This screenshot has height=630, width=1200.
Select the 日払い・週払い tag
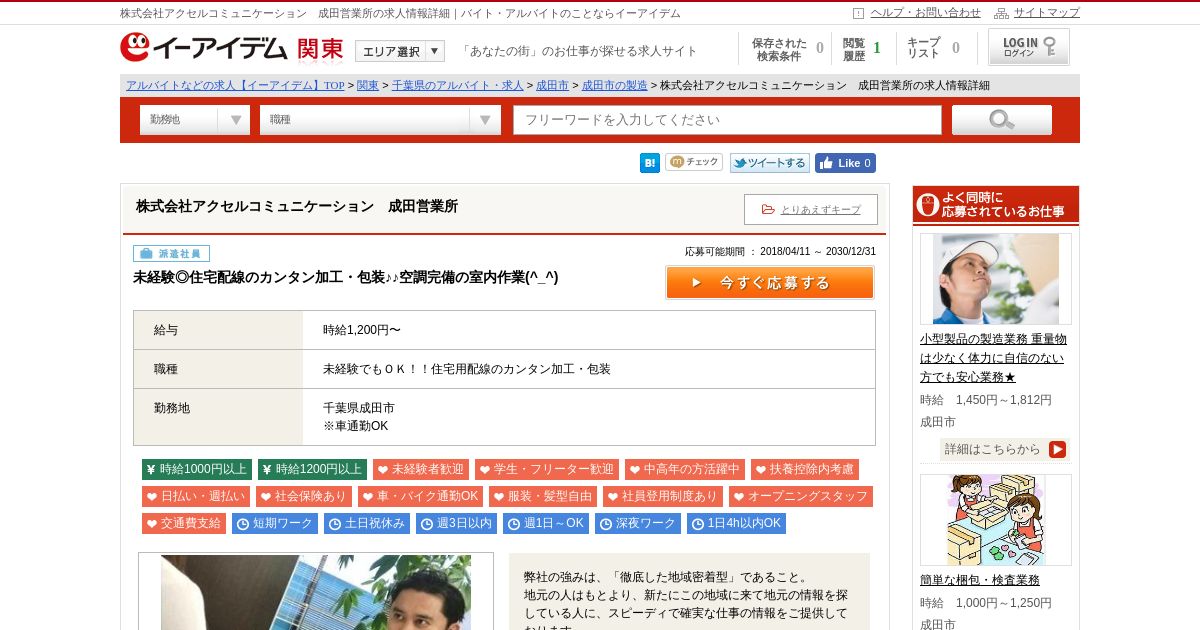tap(196, 496)
